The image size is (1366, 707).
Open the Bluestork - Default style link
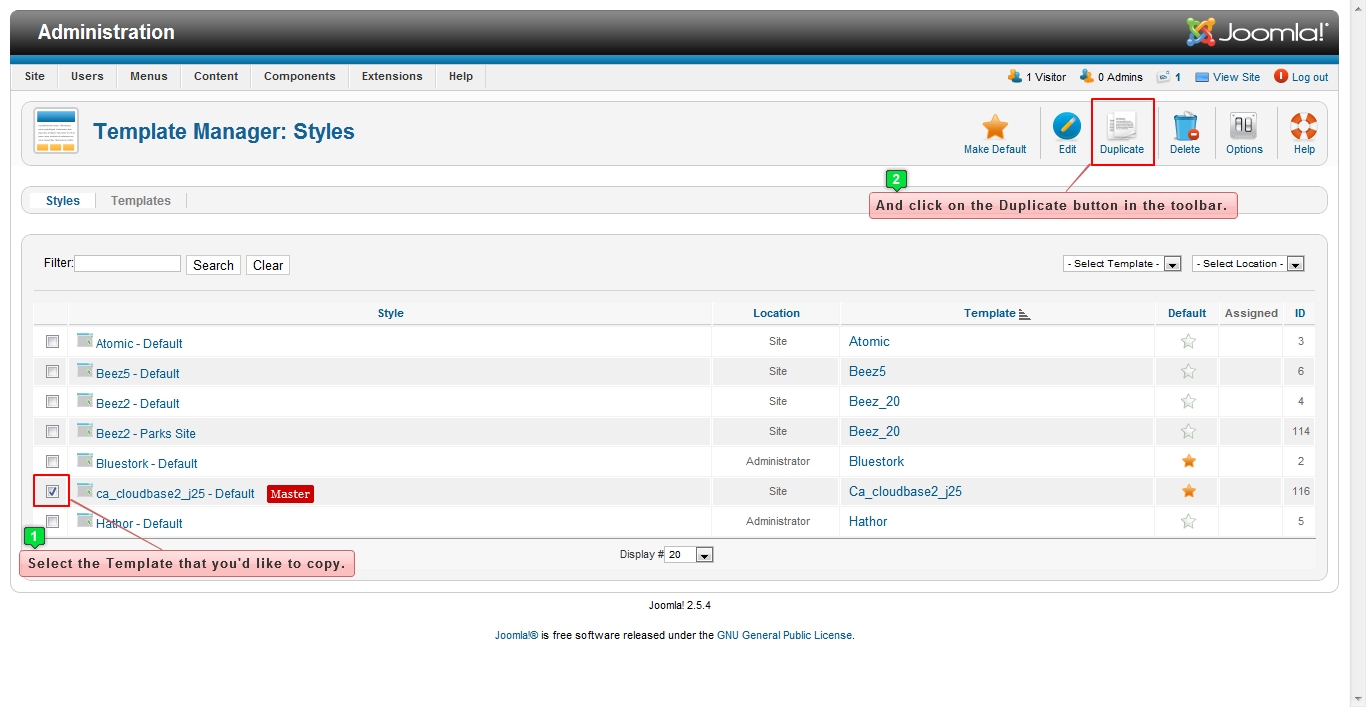[147, 464]
